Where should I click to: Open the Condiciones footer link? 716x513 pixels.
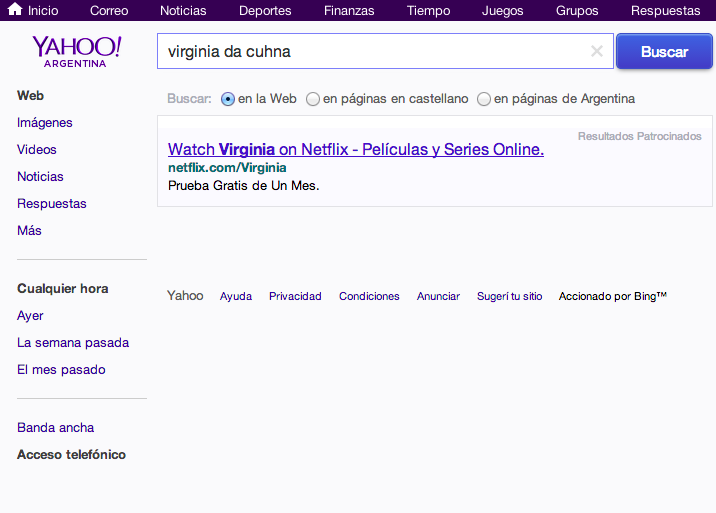(x=369, y=296)
